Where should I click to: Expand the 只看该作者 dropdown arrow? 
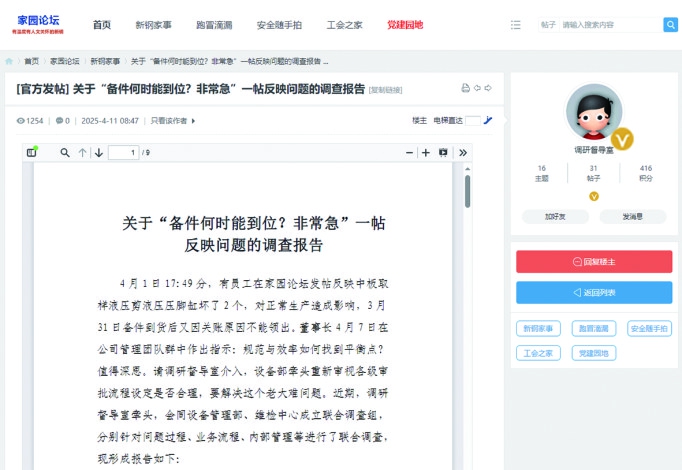click(x=193, y=121)
